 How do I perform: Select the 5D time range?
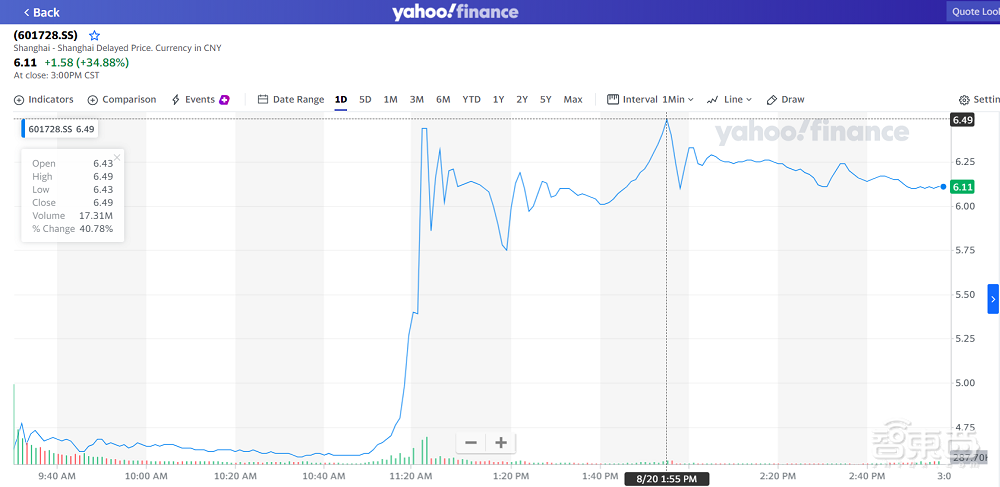(365, 100)
